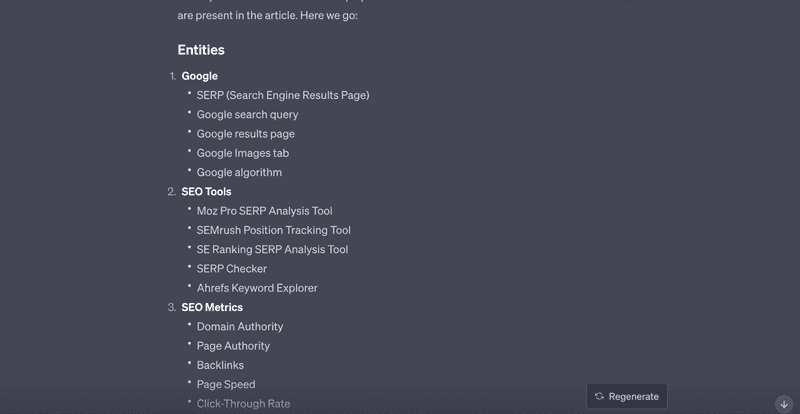Click SEMrush Position Tracking Tool text
800x414 pixels.
[273, 230]
